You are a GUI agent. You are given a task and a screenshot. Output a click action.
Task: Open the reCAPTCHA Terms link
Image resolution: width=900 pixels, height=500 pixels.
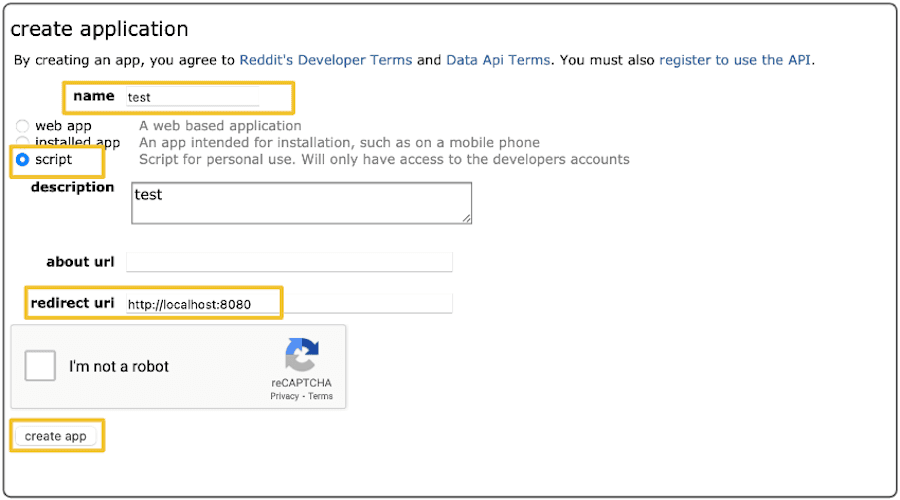(x=320, y=397)
